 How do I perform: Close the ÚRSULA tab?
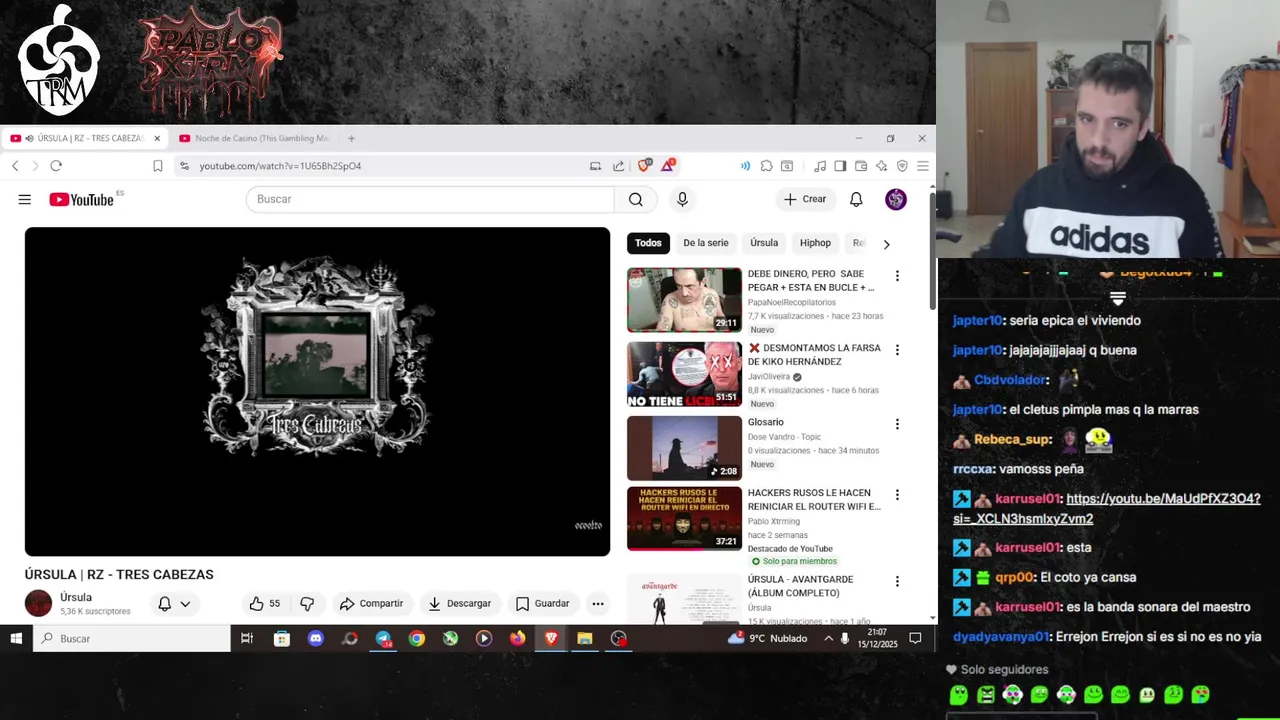click(x=156, y=138)
